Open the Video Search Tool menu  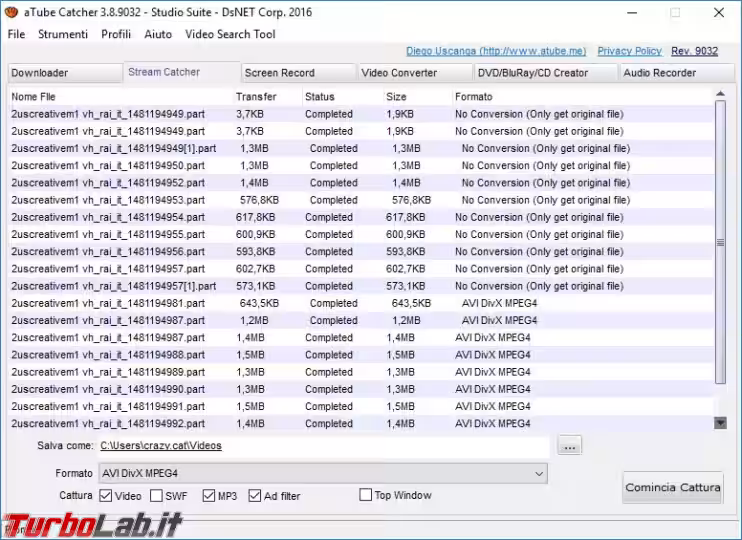point(230,34)
